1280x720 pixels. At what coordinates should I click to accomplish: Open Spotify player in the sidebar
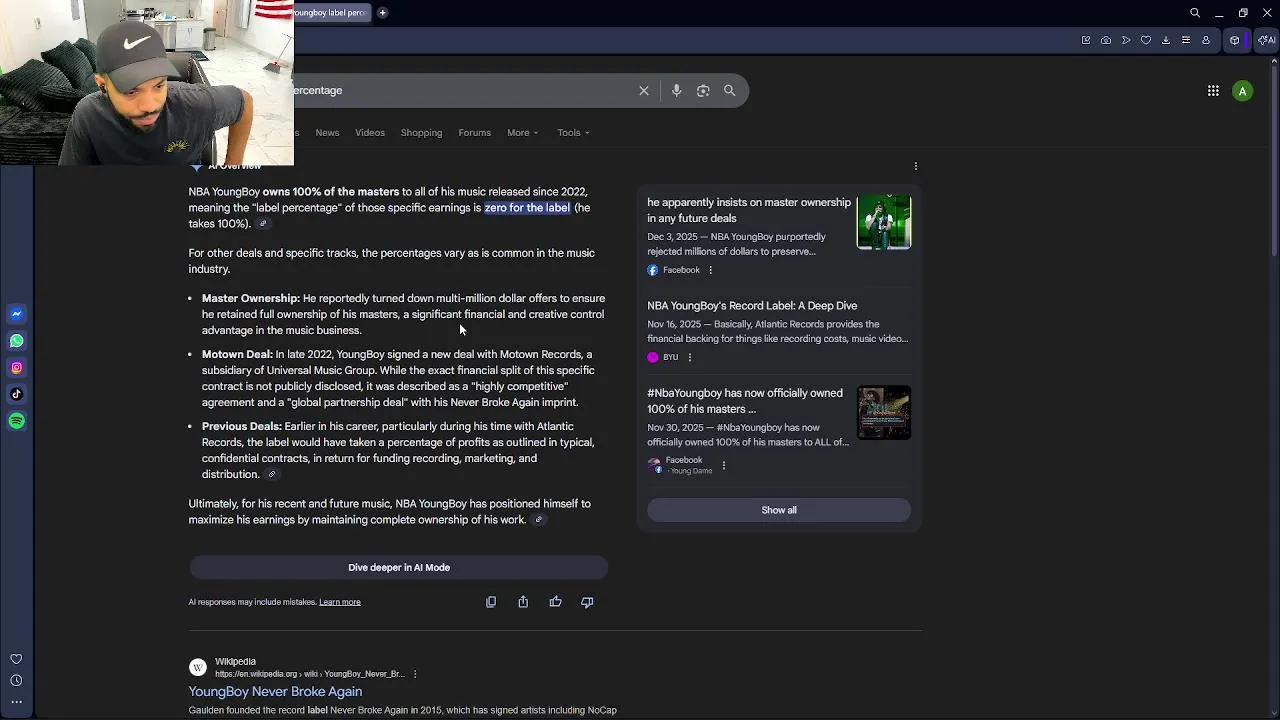[16, 421]
